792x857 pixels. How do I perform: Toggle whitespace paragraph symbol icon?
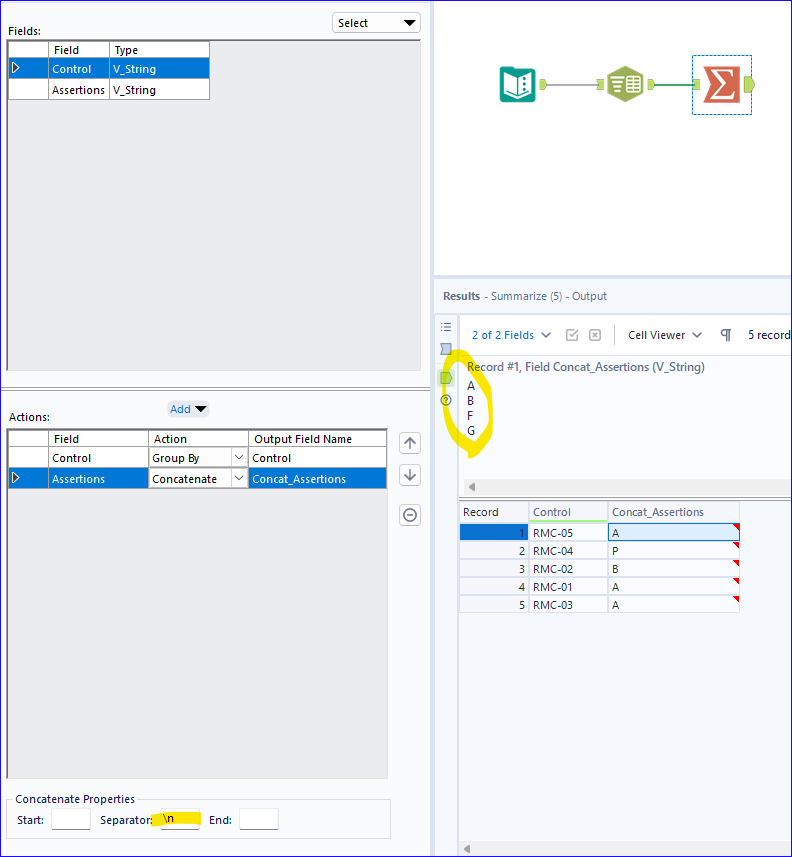click(x=726, y=335)
